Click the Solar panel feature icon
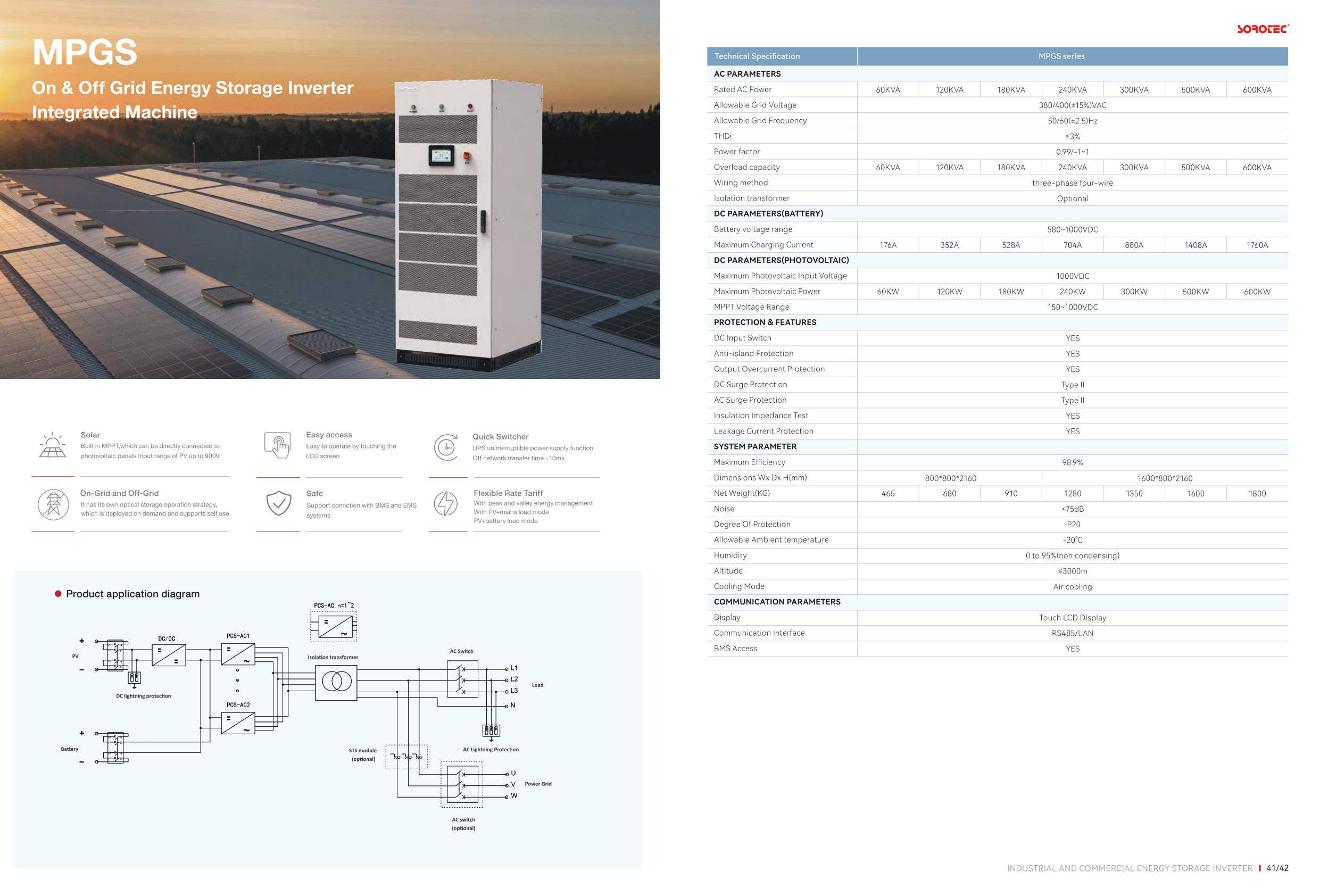Image resolution: width=1320 pixels, height=896 pixels. point(53,445)
